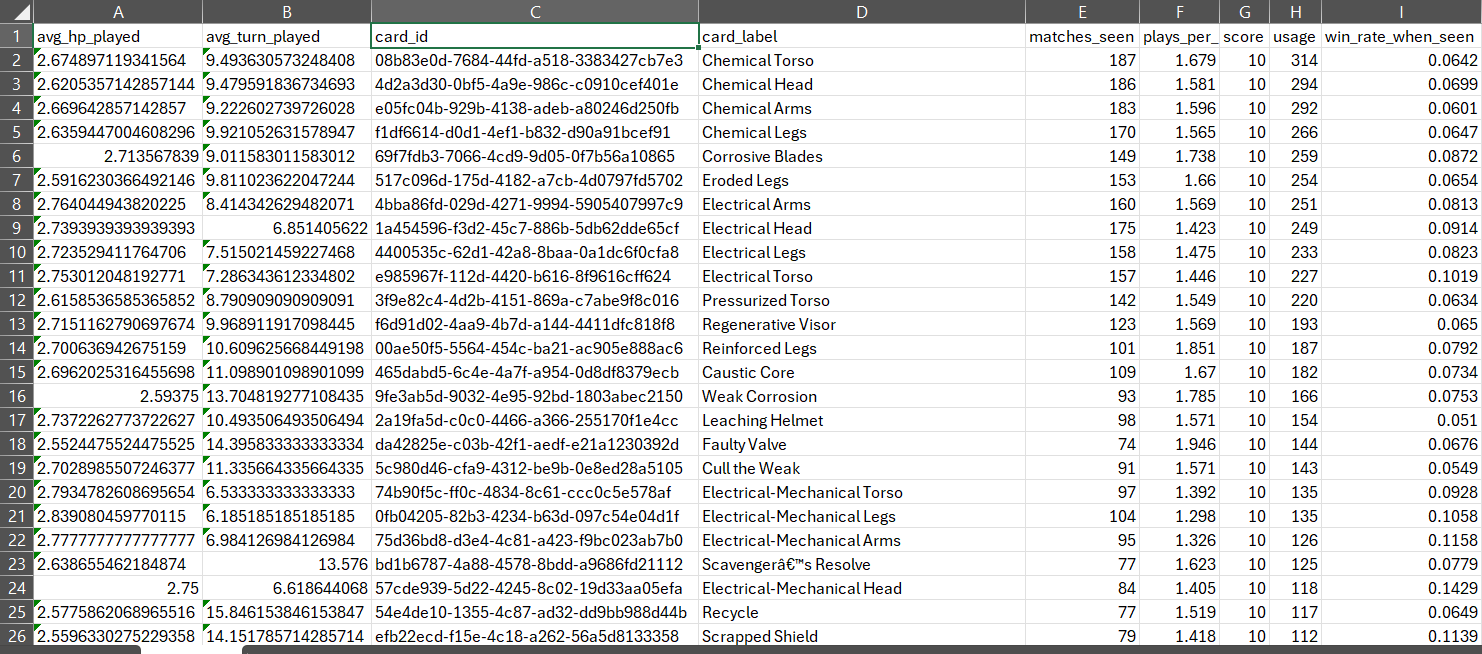Select column G header
The width and height of the screenshot is (1482, 654).
(1244, 12)
